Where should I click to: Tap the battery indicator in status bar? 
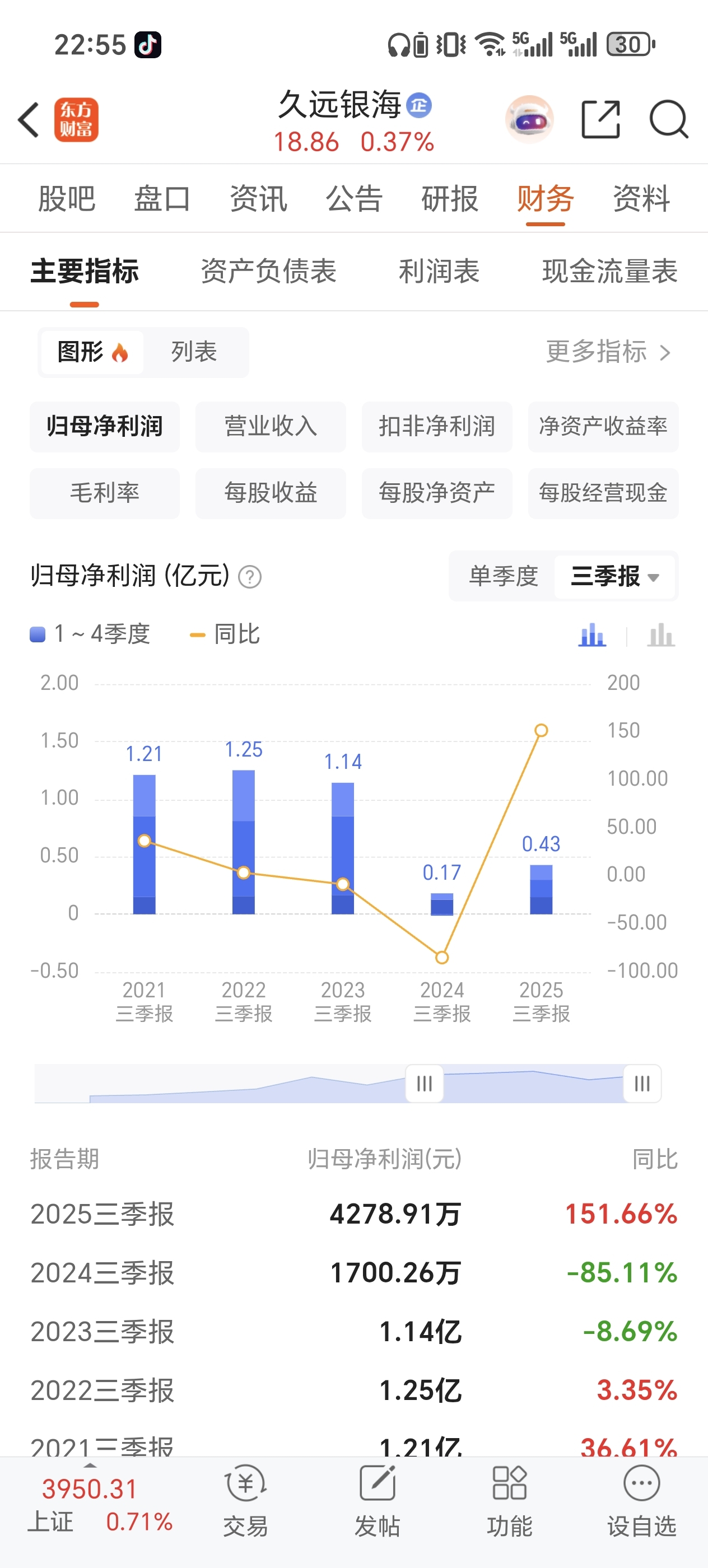(x=630, y=44)
